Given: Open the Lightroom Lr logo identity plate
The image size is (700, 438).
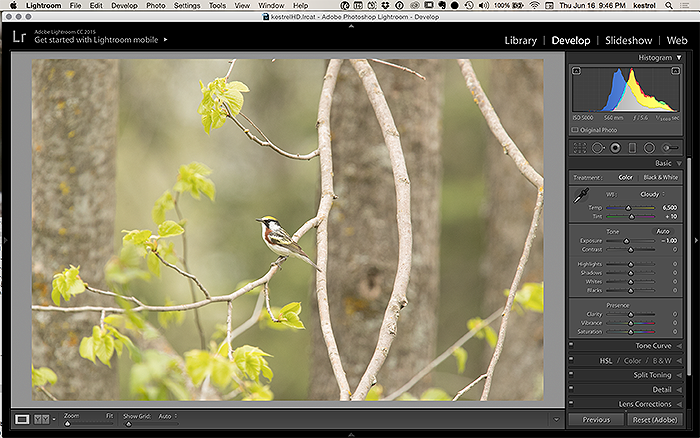Looking at the screenshot, I should 19,37.
